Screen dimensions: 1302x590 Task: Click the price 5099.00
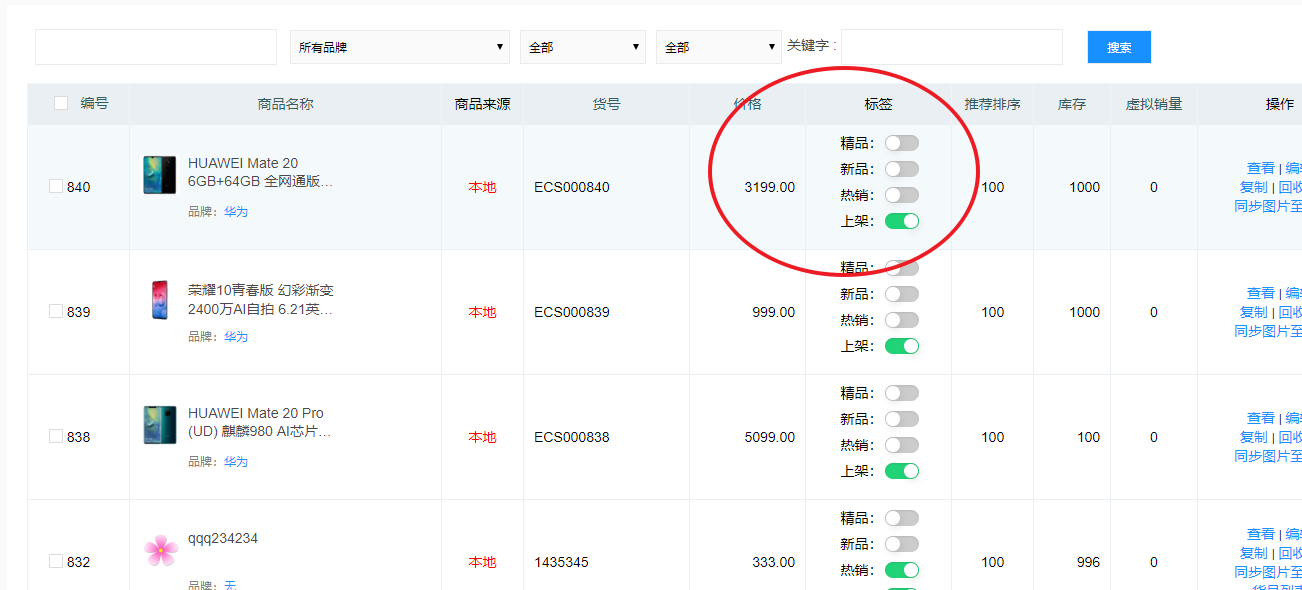[x=770, y=437]
